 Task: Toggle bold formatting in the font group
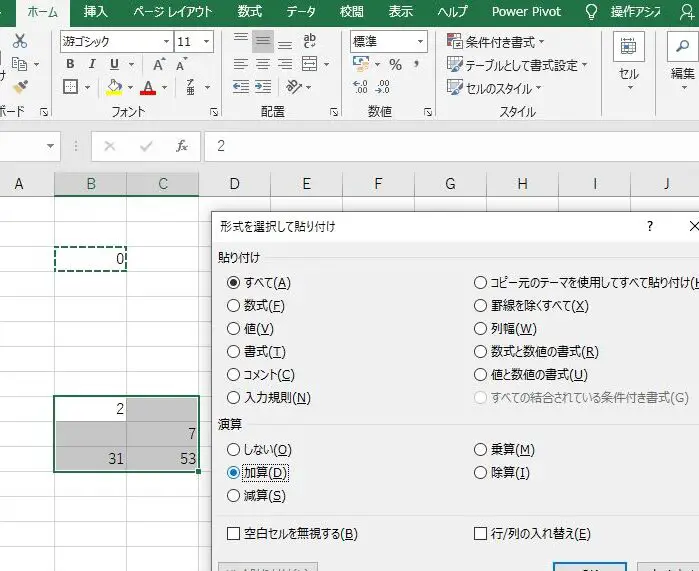70,64
